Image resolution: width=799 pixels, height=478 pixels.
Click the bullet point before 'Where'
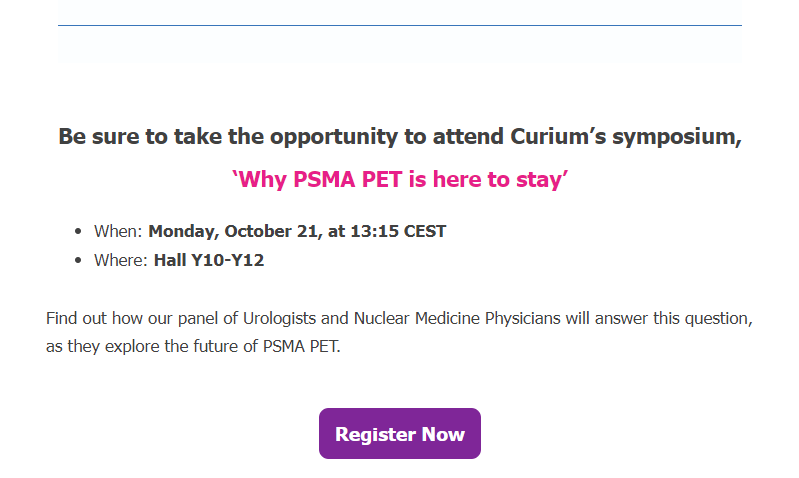click(78, 262)
